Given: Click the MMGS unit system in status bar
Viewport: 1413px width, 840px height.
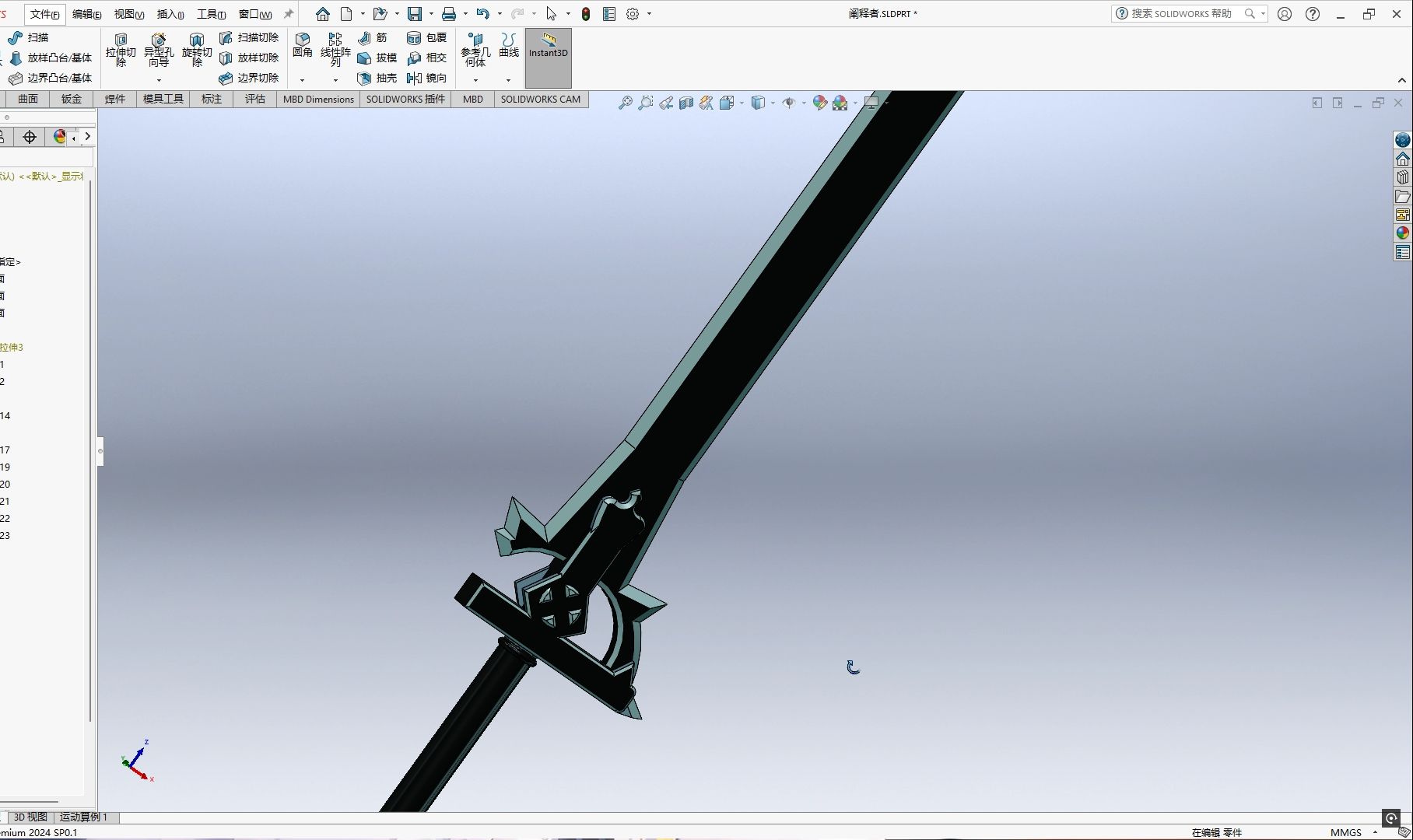Looking at the screenshot, I should coord(1345,832).
